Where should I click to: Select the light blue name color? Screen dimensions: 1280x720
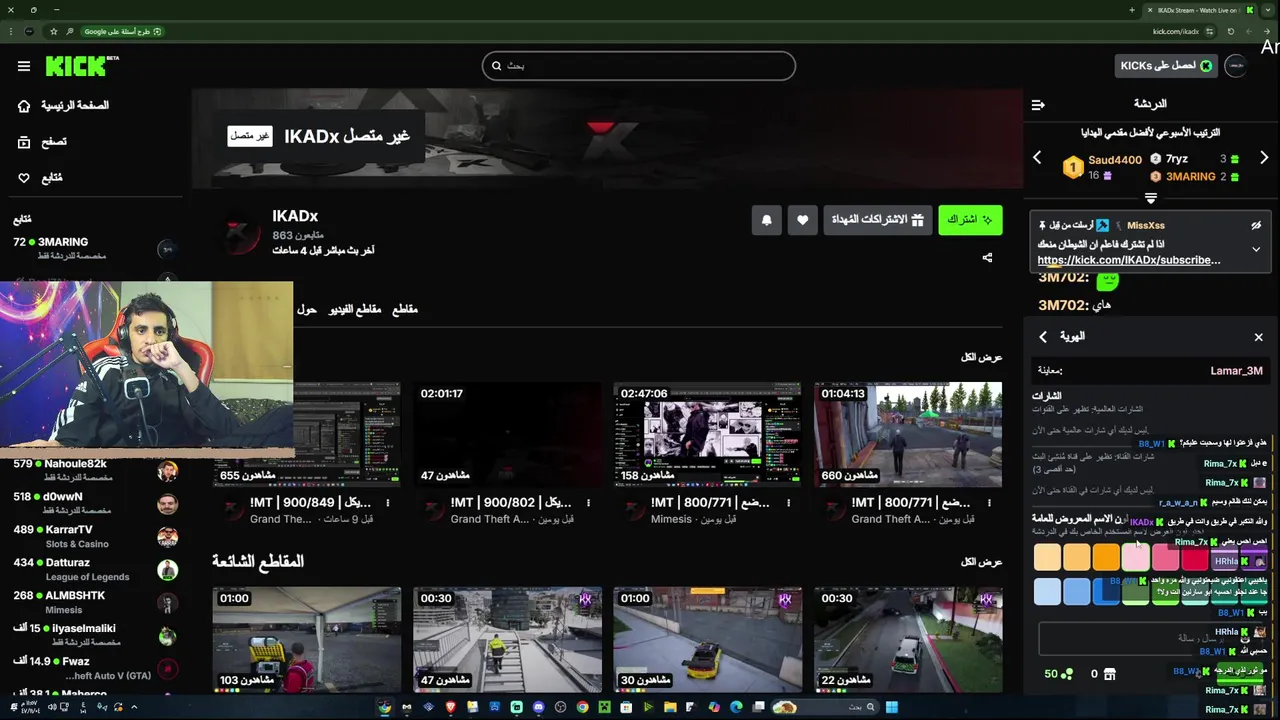pyautogui.click(x=1047, y=591)
